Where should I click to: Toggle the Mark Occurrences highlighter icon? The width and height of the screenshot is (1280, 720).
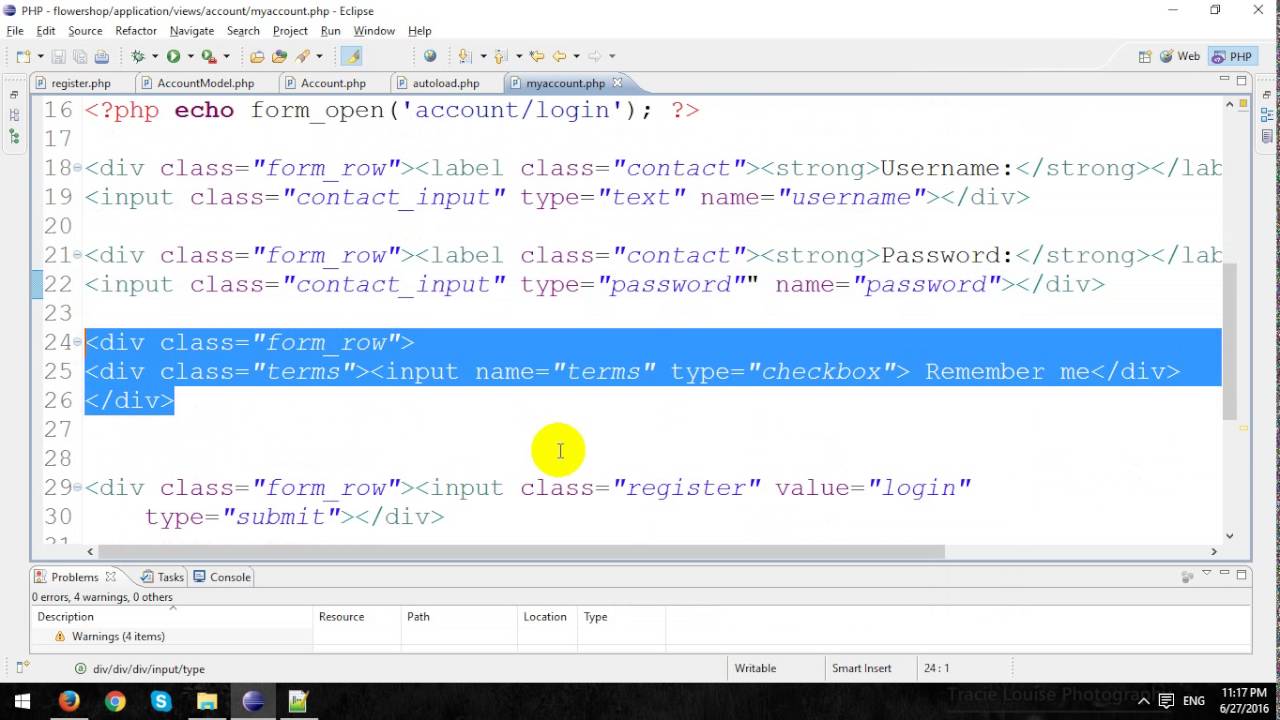(x=351, y=57)
